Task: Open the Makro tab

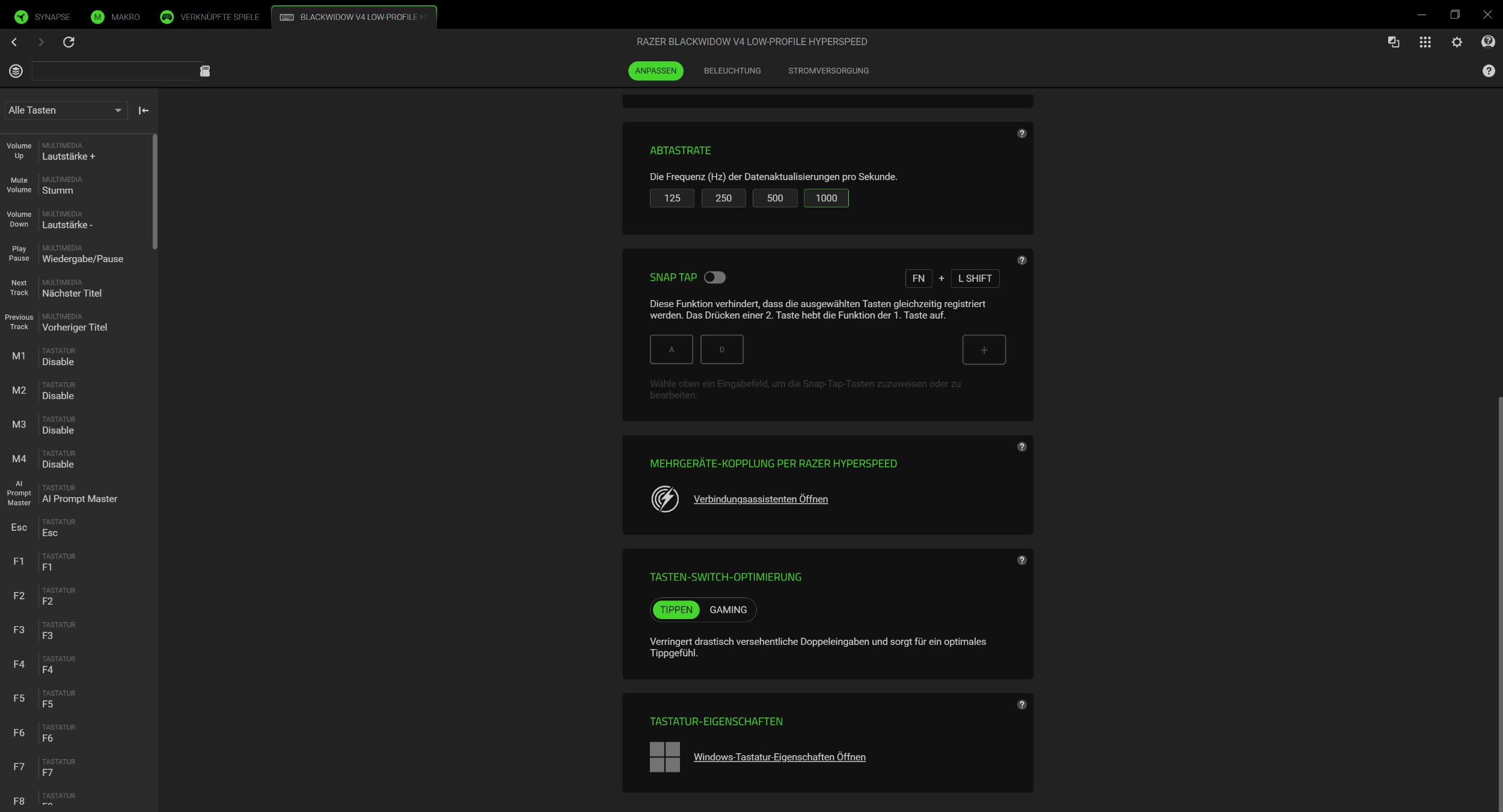Action: click(115, 17)
